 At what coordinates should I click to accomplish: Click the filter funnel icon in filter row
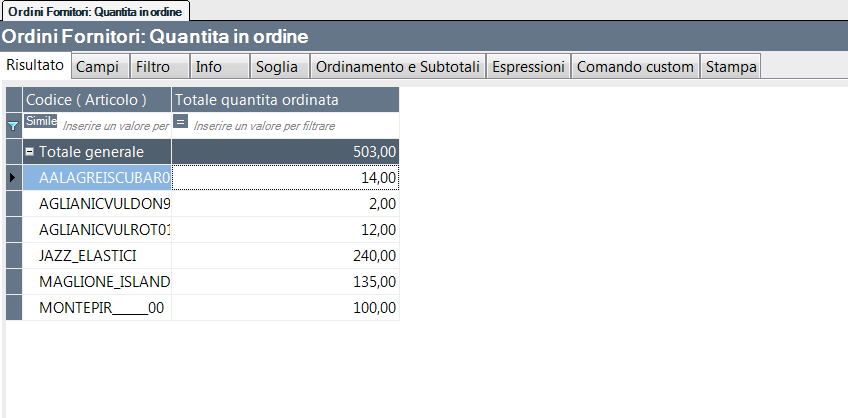[13, 126]
